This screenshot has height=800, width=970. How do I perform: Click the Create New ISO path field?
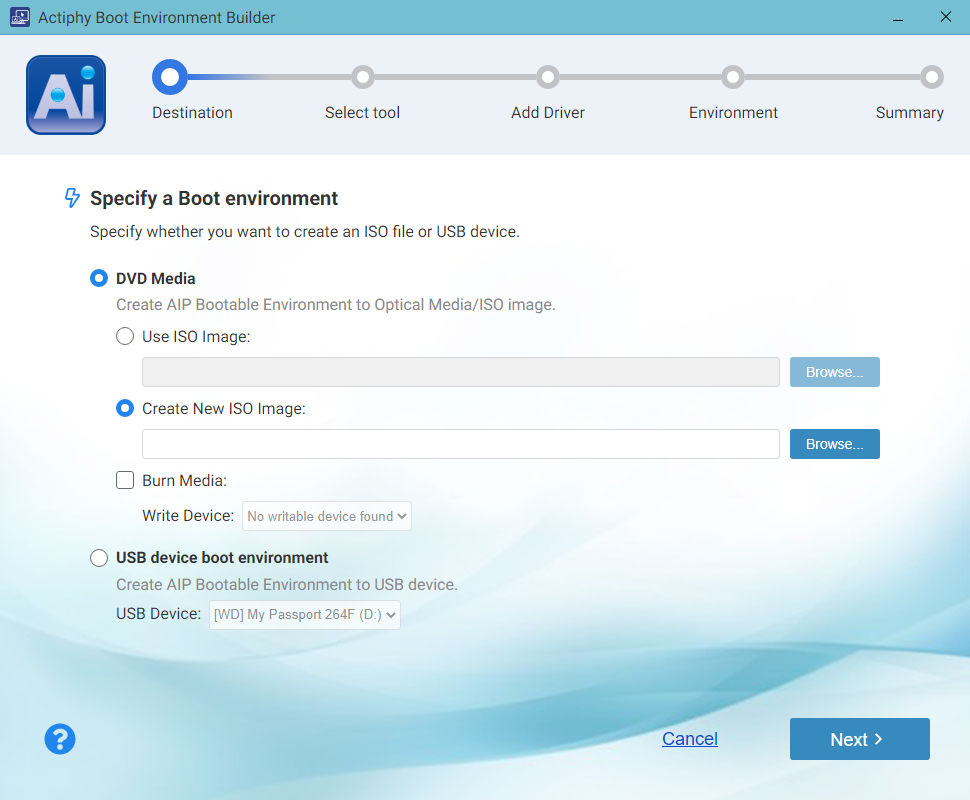coord(460,444)
